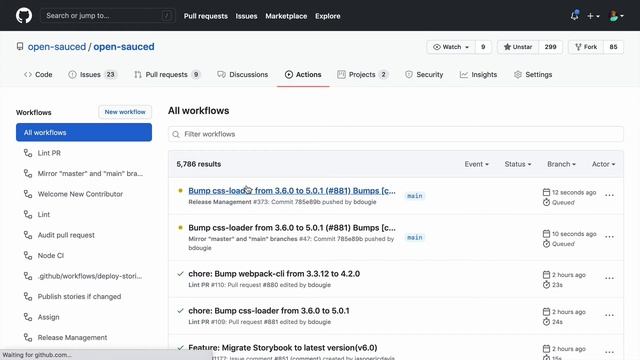Click the 12 seconds ago timestamp
Viewport: 640px width, 360px height.
click(574, 192)
